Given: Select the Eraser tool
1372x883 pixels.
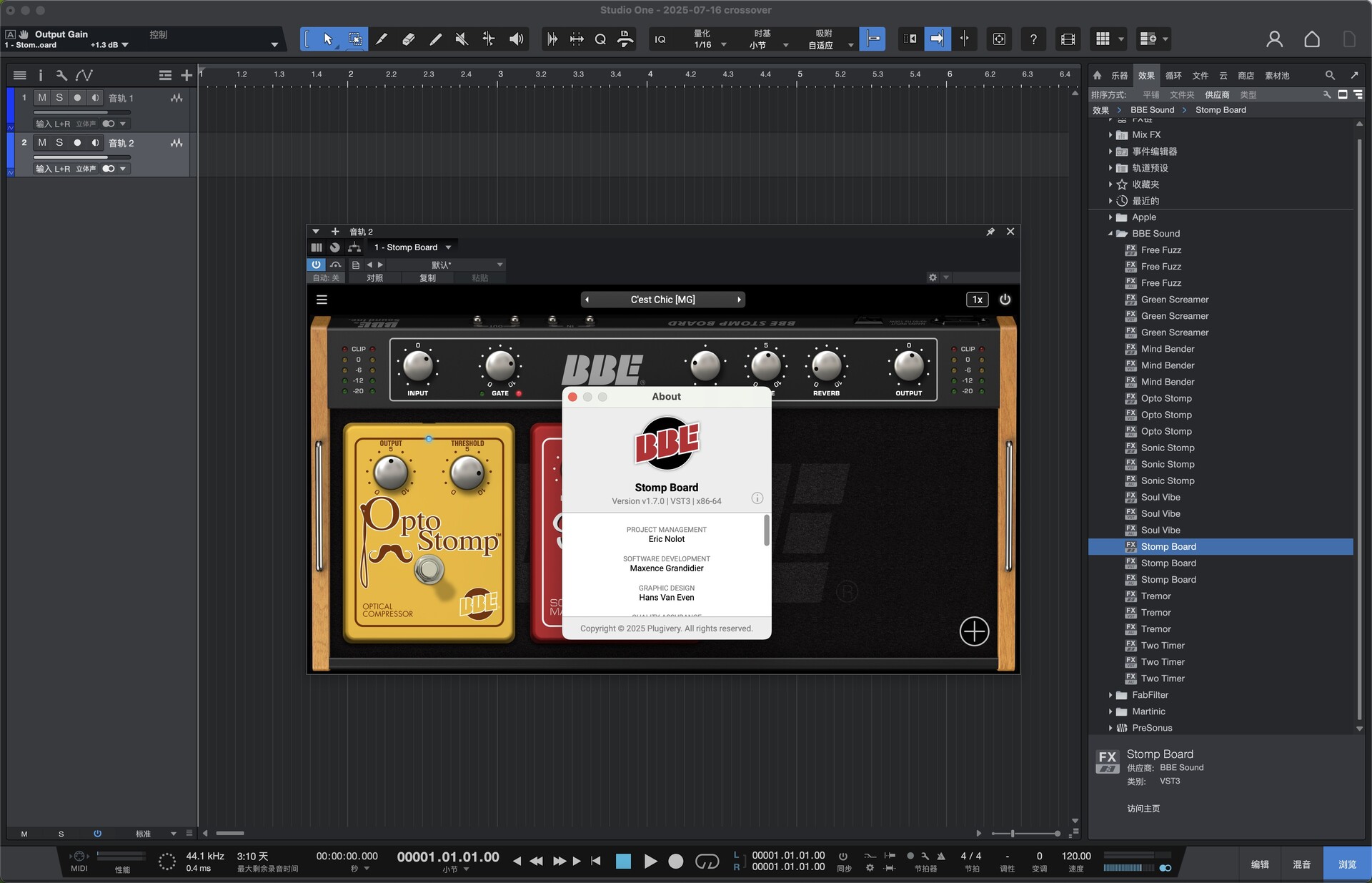Looking at the screenshot, I should (408, 39).
